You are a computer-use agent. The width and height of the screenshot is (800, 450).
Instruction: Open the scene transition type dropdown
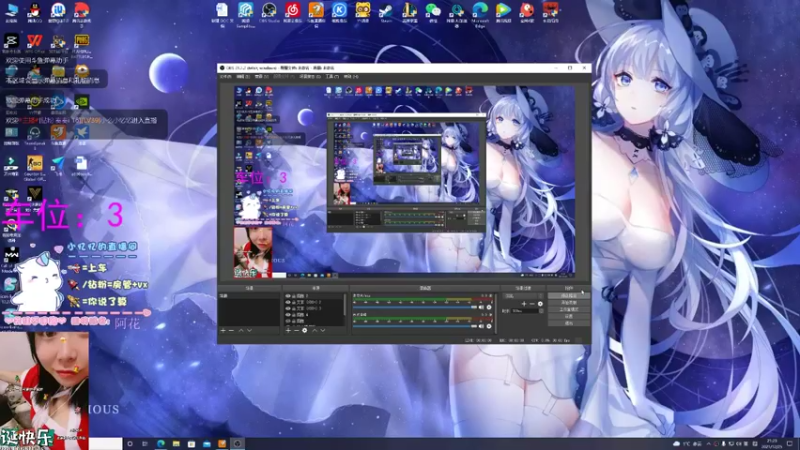(x=523, y=295)
